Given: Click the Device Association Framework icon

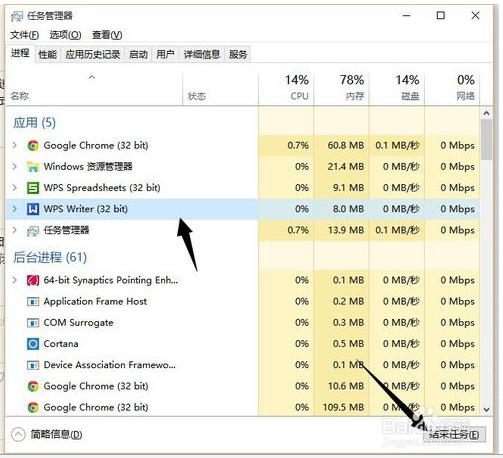Looking at the screenshot, I should tap(33, 365).
